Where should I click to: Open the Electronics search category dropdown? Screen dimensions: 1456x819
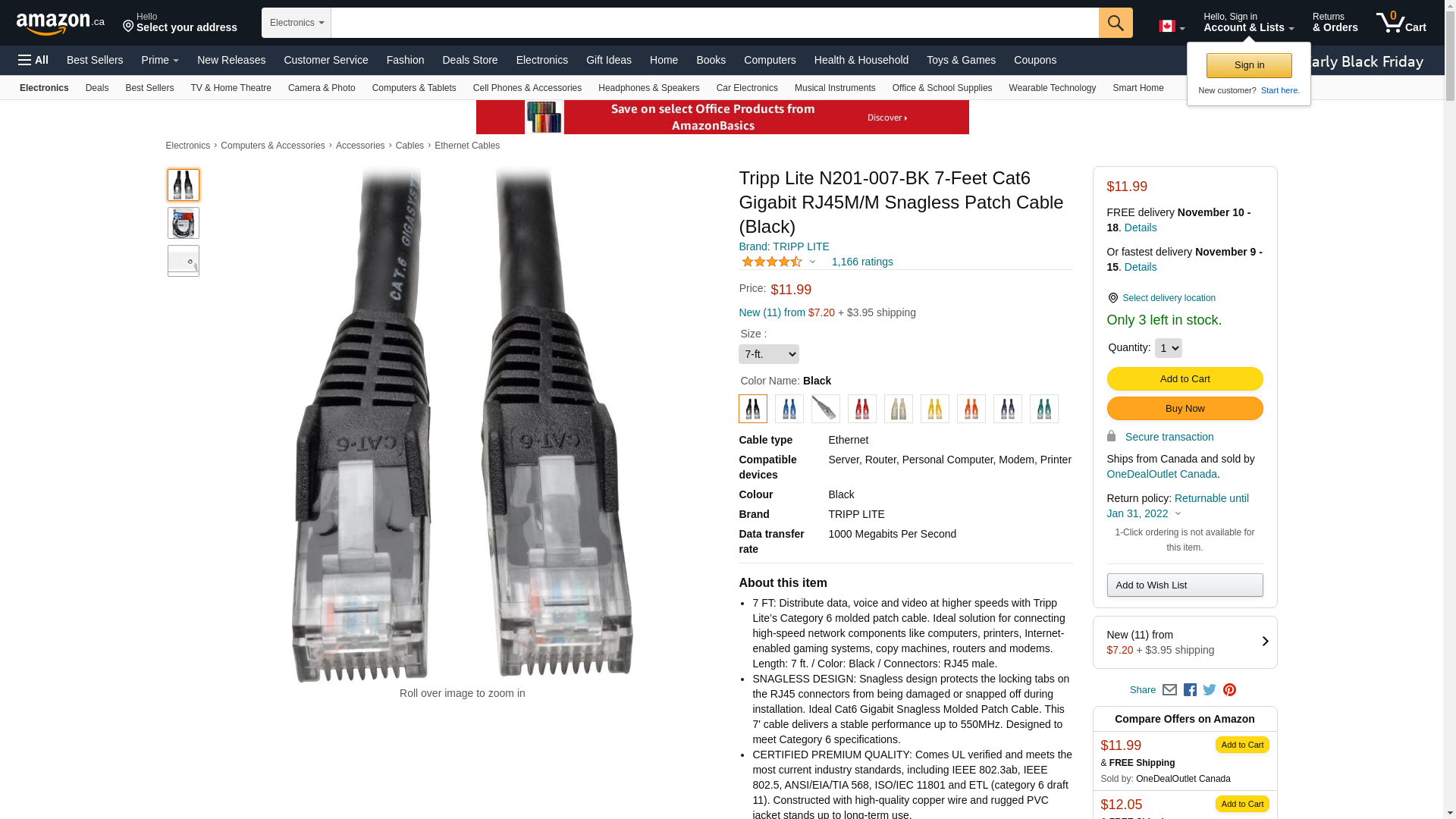297,23
